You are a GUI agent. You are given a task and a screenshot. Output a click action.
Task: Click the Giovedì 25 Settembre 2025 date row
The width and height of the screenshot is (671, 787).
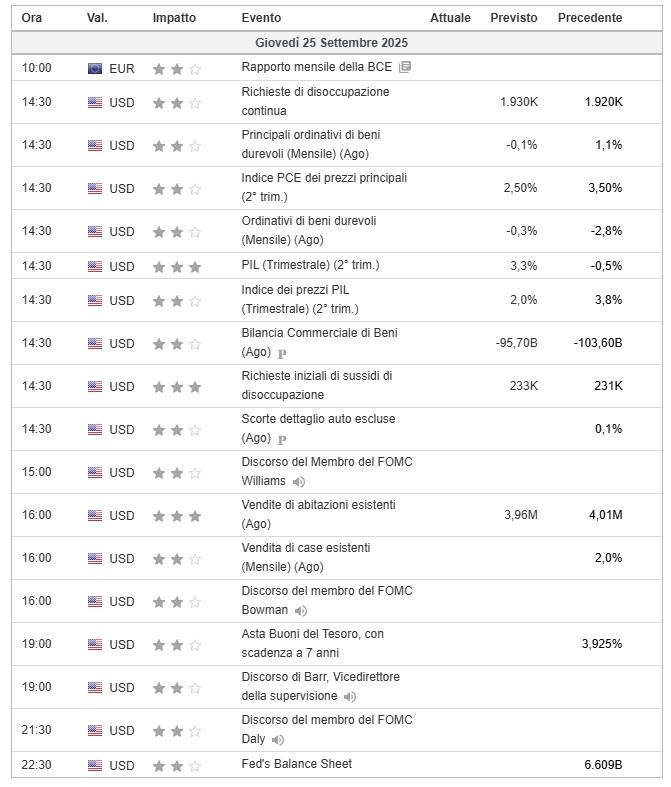point(331,44)
